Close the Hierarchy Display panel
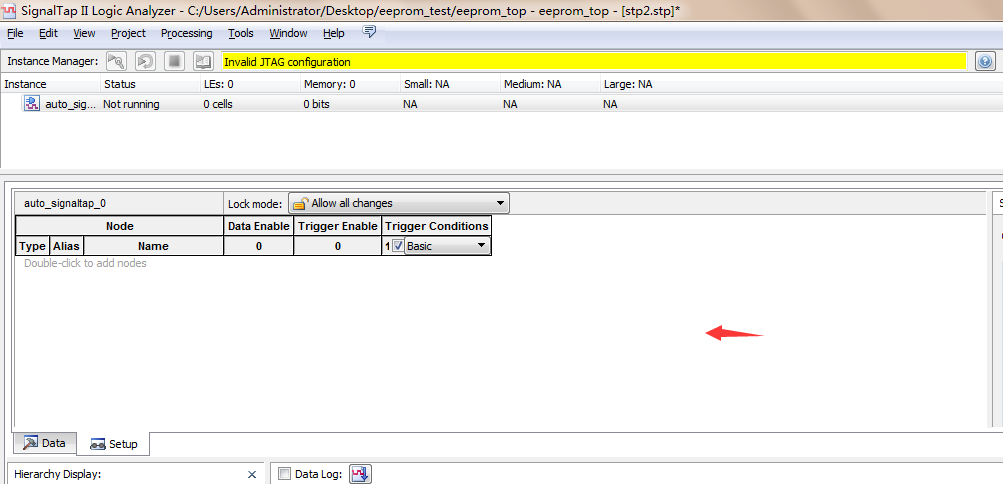1003x484 pixels. pos(252,474)
